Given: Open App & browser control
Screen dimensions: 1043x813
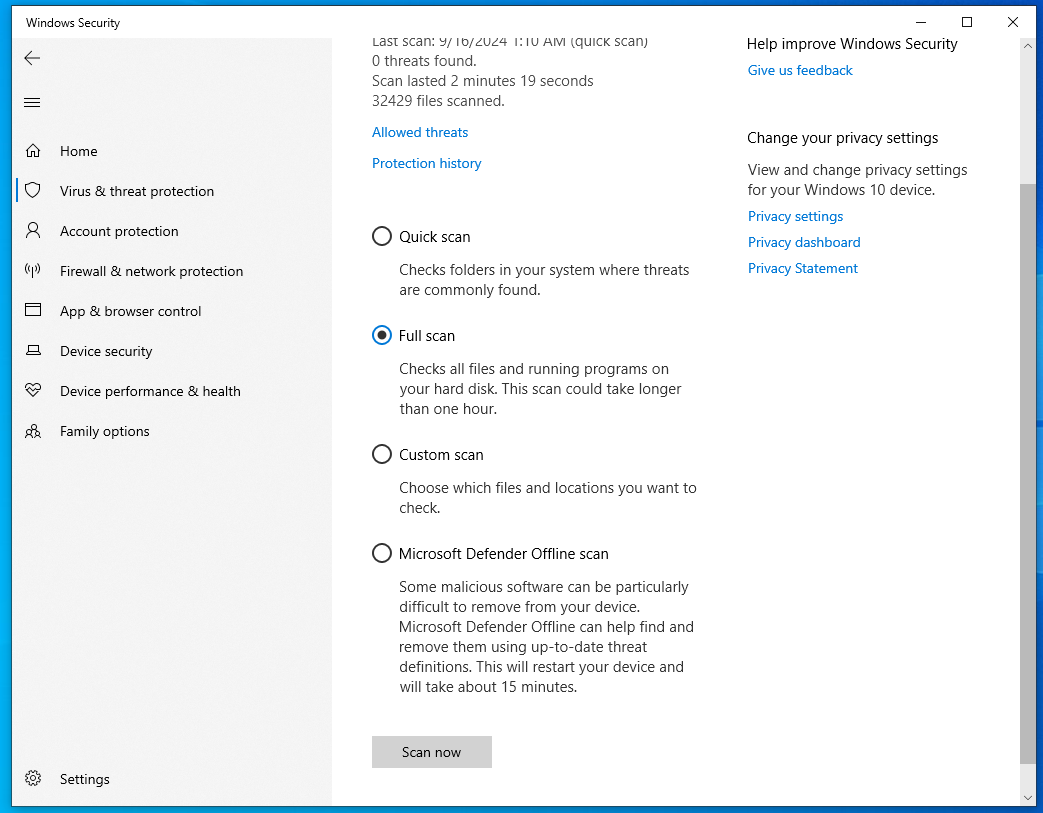Looking at the screenshot, I should tap(130, 311).
